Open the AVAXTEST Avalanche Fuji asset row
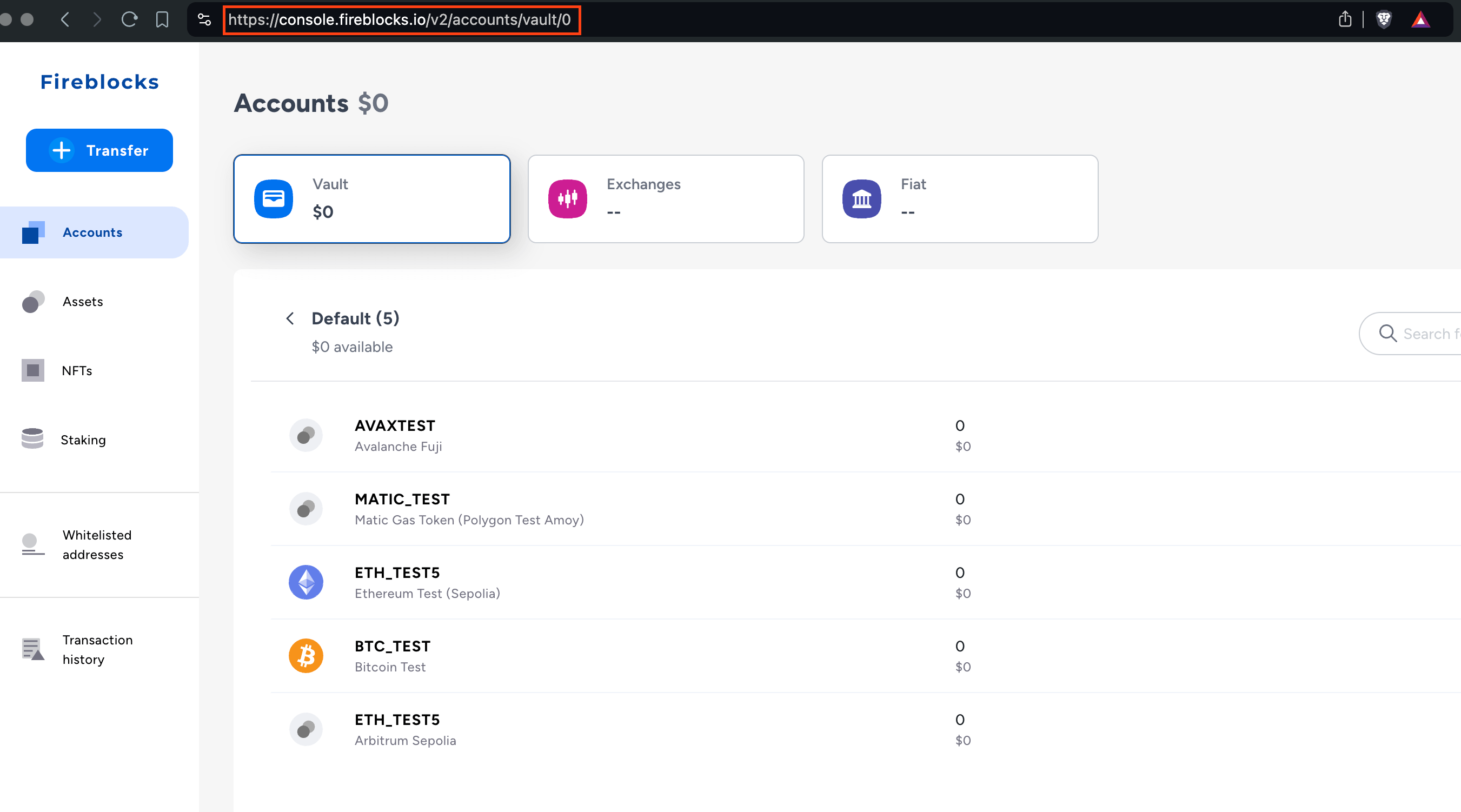 397,435
